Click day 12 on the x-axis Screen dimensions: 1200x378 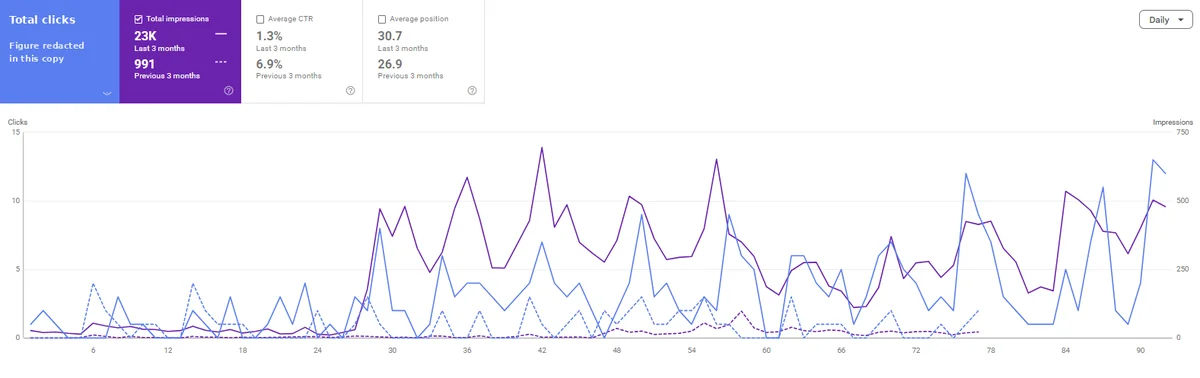tap(168, 350)
